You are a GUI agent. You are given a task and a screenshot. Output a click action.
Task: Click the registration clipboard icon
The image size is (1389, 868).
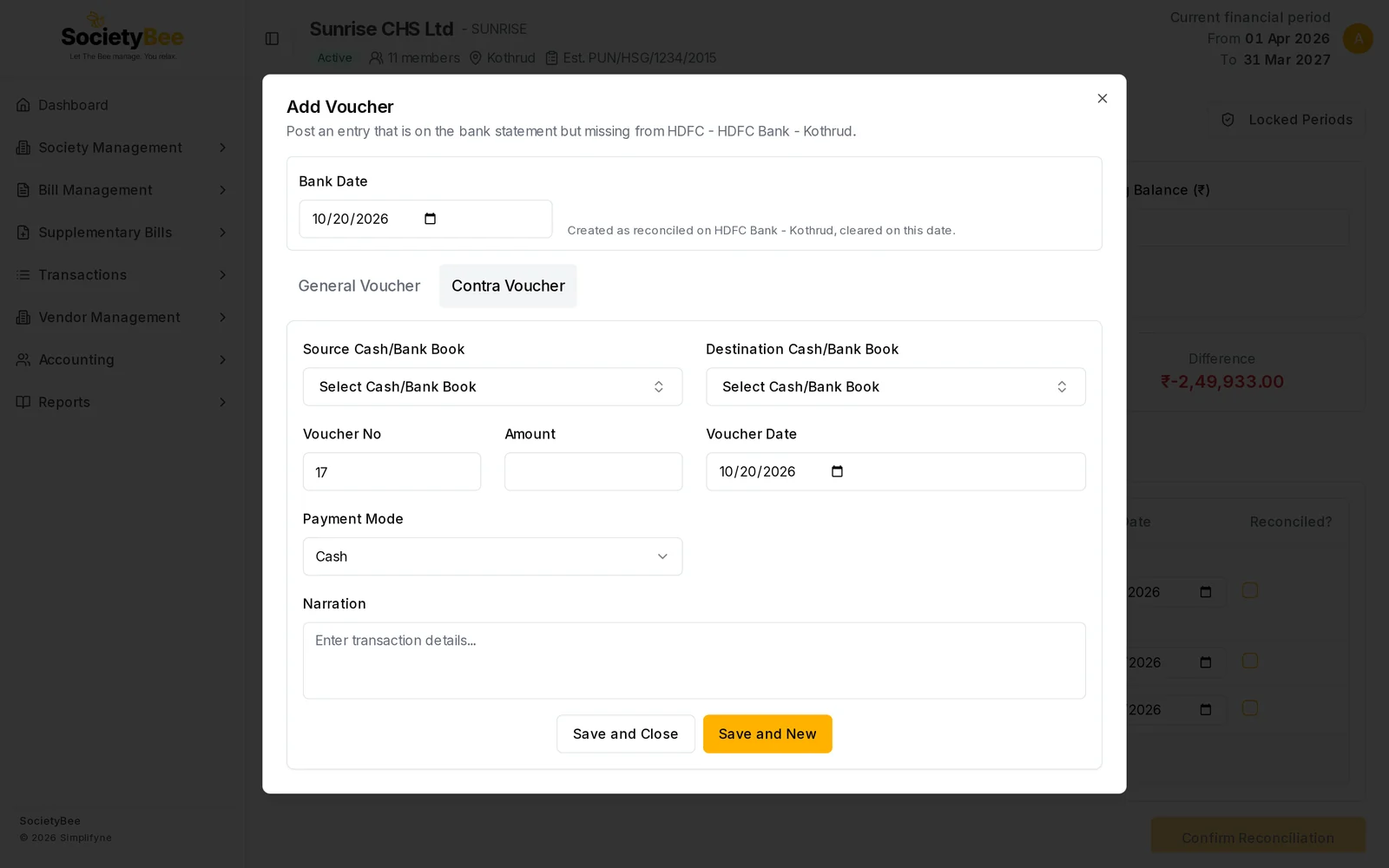pos(551,58)
